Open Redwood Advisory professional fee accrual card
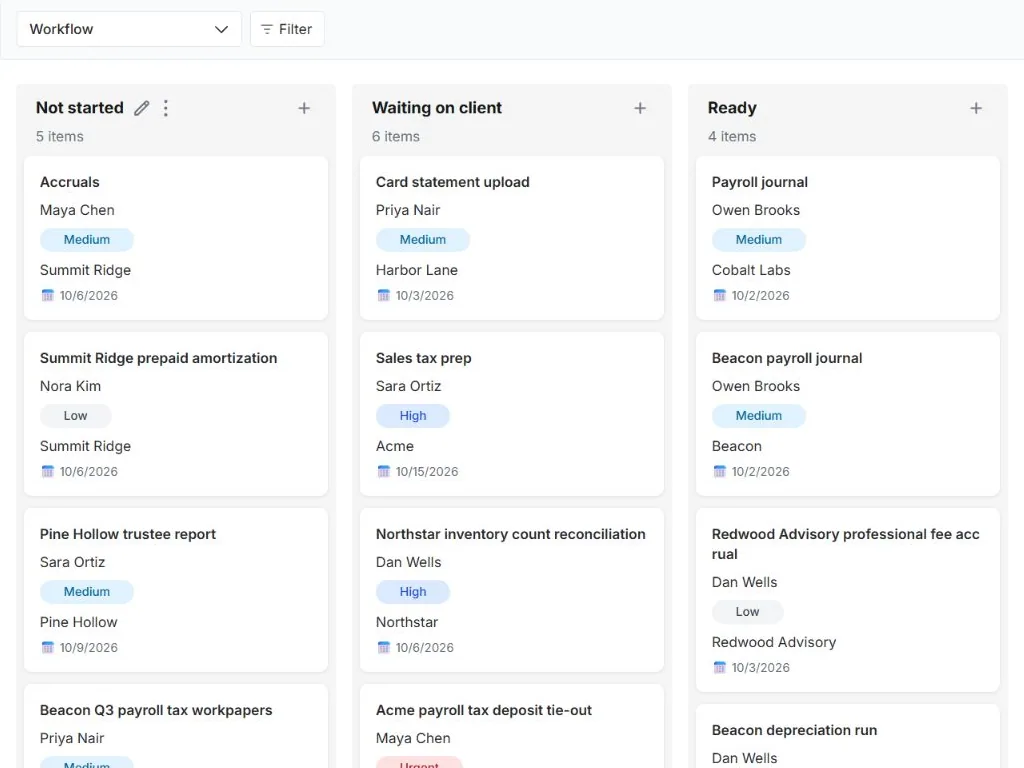The width and height of the screenshot is (1024, 768). point(846,544)
